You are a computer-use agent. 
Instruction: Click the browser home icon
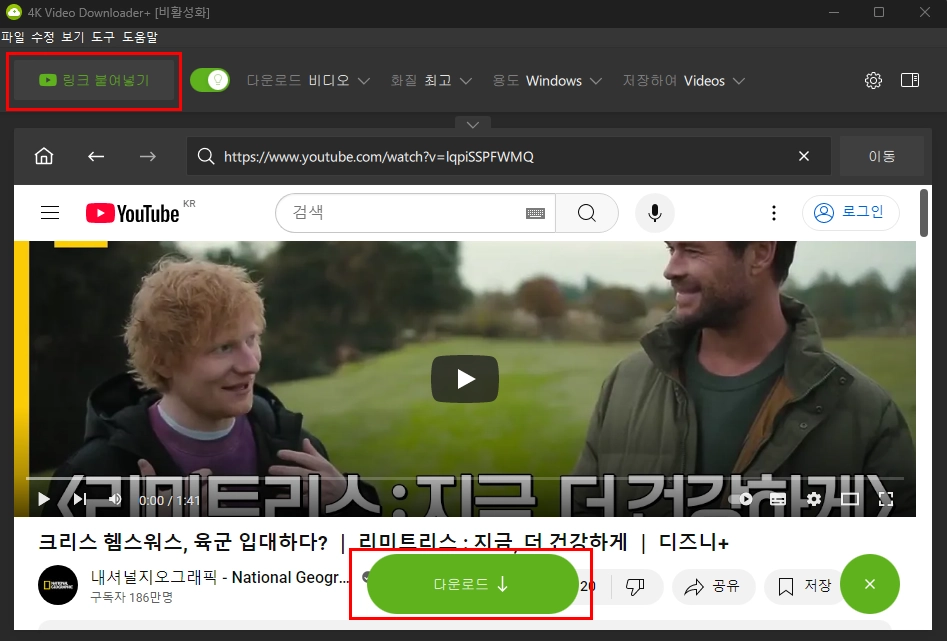click(43, 156)
